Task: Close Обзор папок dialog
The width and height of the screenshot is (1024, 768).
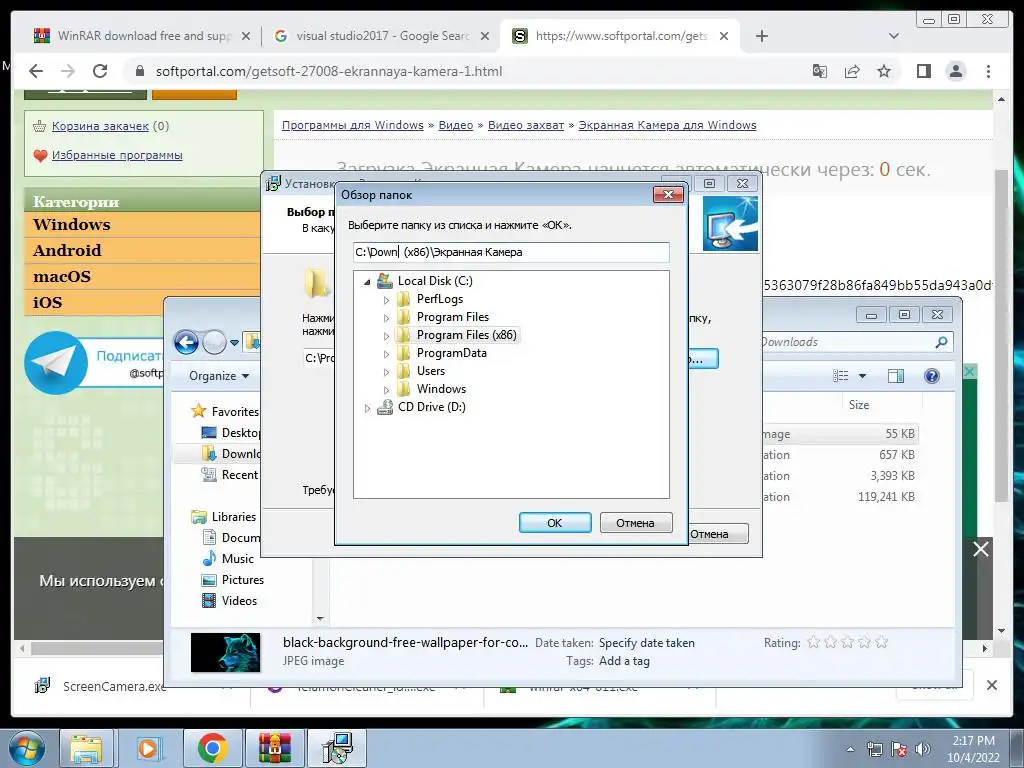Action: tap(668, 194)
